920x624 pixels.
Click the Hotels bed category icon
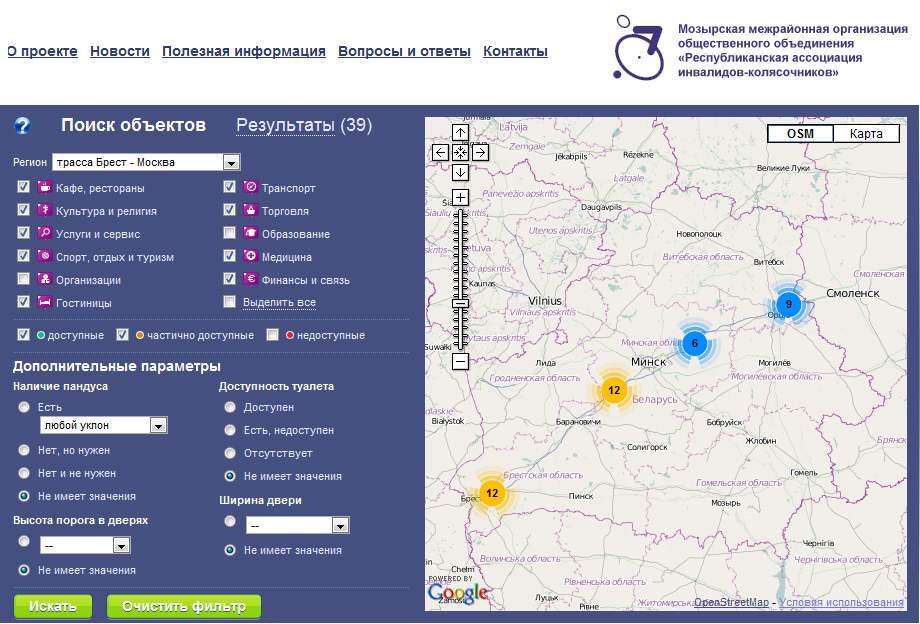[45, 301]
